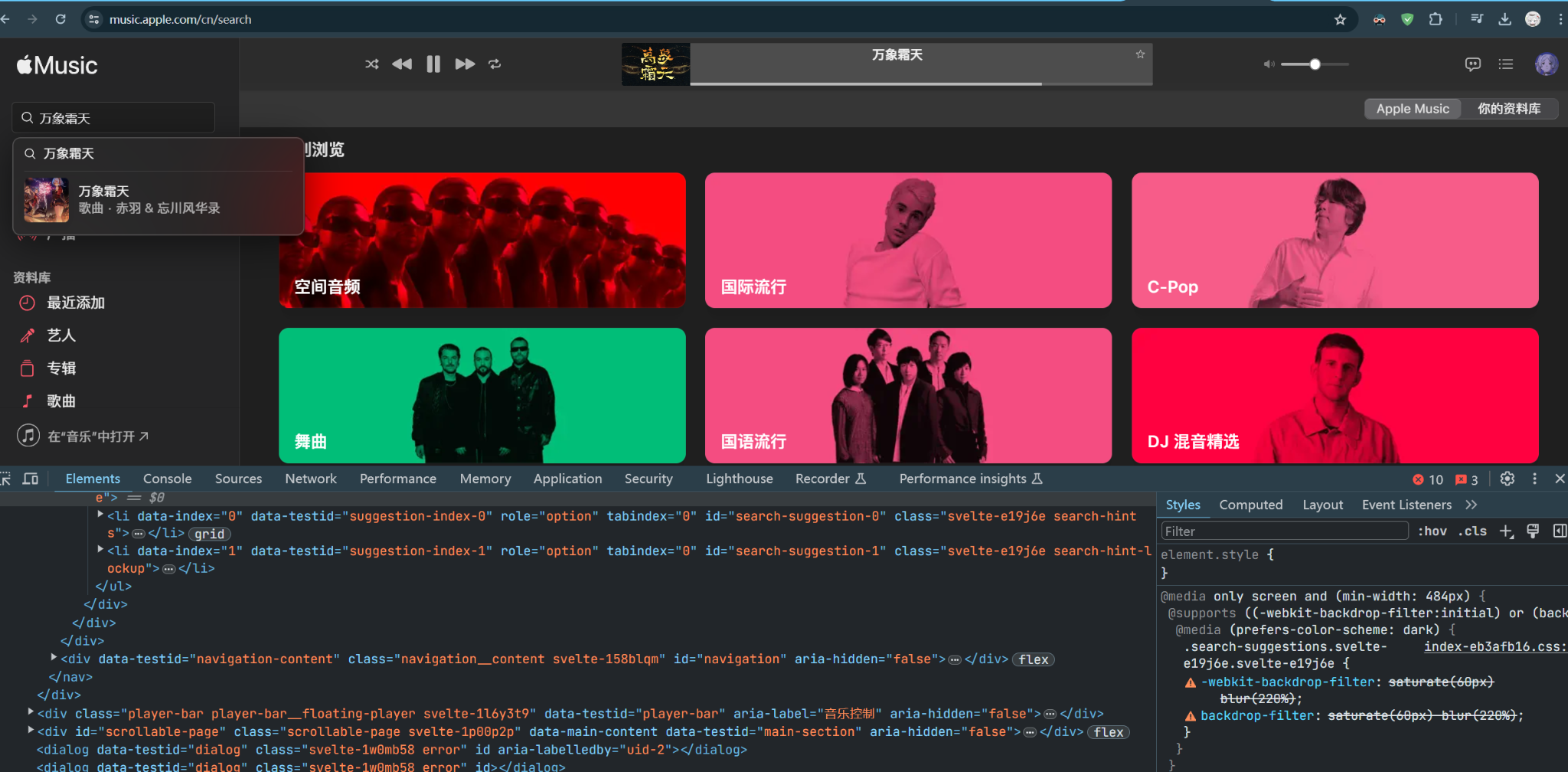
Task: Expand the li node with data-index 1
Action: point(100,550)
